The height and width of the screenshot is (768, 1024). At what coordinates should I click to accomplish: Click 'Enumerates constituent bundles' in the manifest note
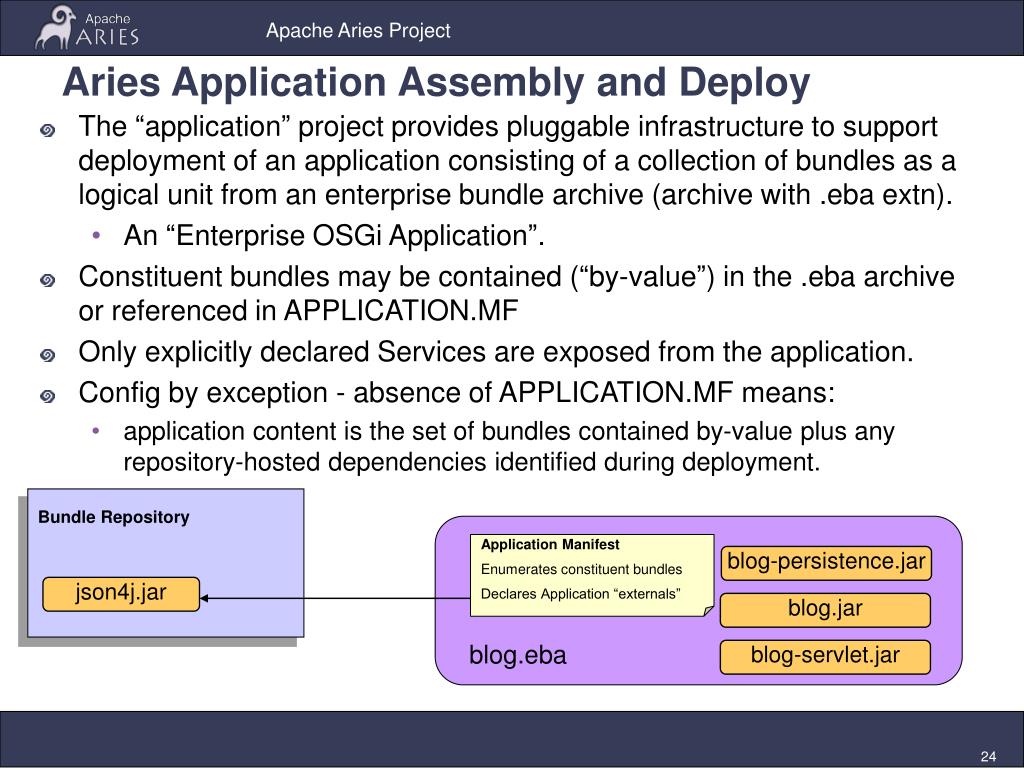pyautogui.click(x=581, y=569)
